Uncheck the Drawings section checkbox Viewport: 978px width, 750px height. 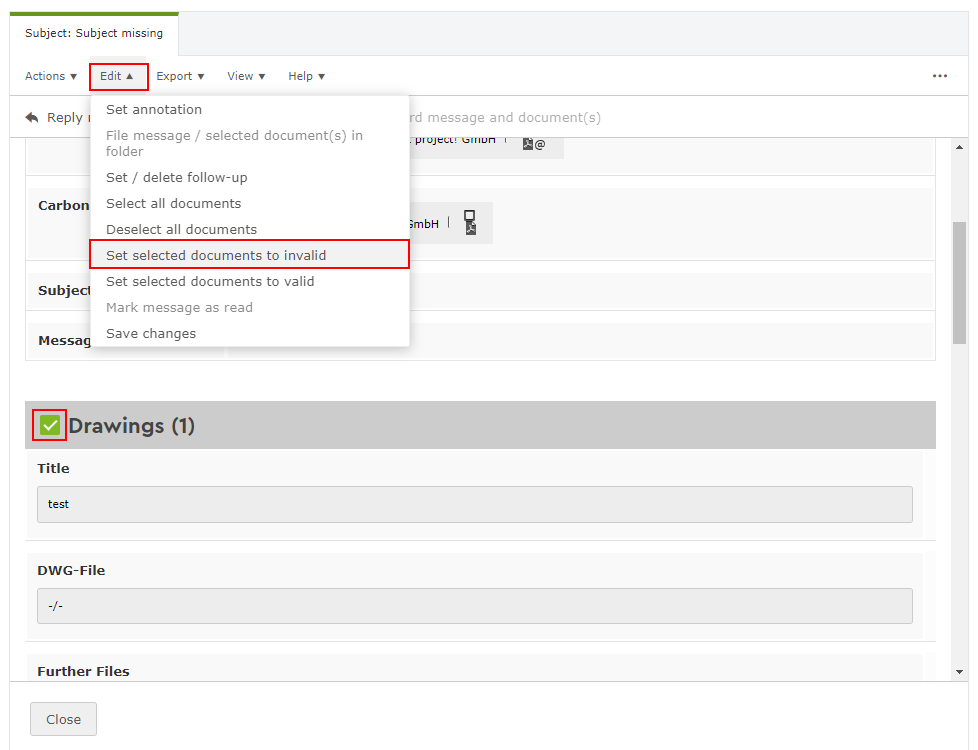click(x=50, y=426)
